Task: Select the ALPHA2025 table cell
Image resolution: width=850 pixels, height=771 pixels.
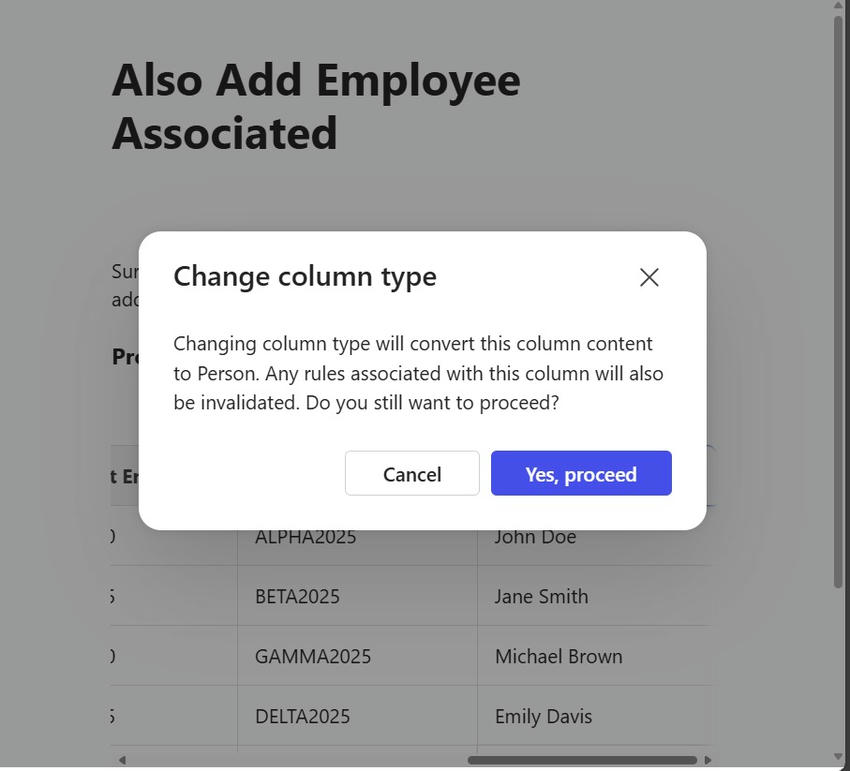Action: [306, 536]
